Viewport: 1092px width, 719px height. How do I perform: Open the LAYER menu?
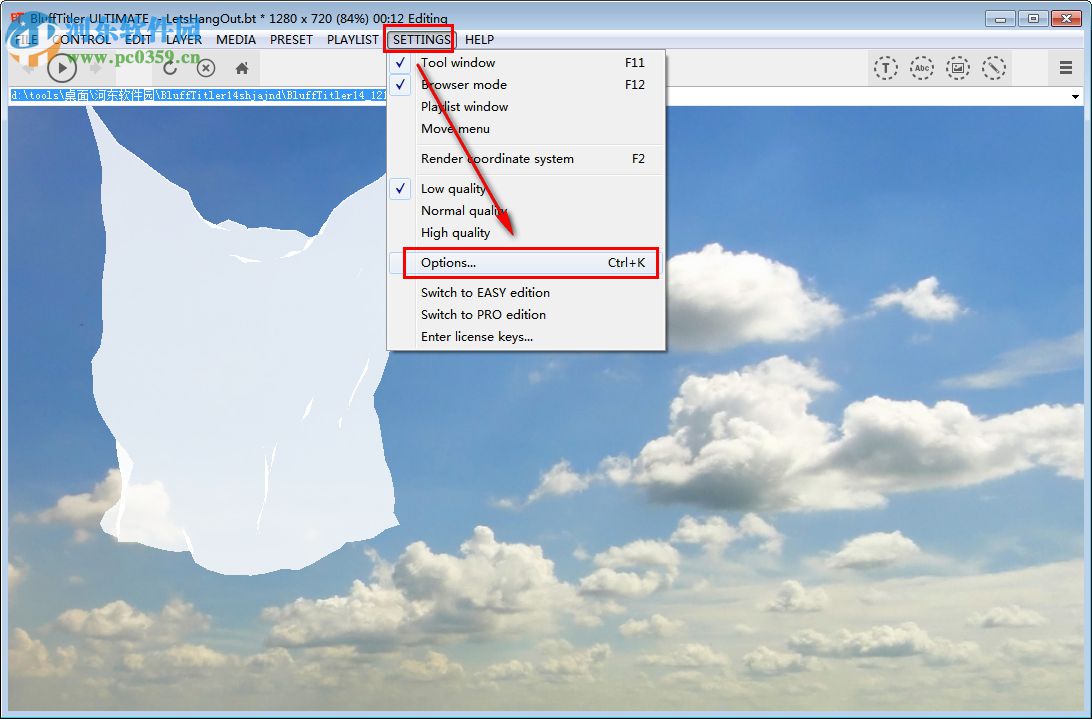[x=184, y=40]
